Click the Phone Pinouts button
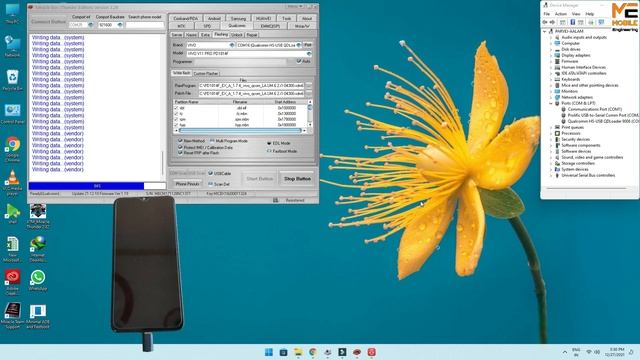This screenshot has height=360, width=640. tap(187, 184)
